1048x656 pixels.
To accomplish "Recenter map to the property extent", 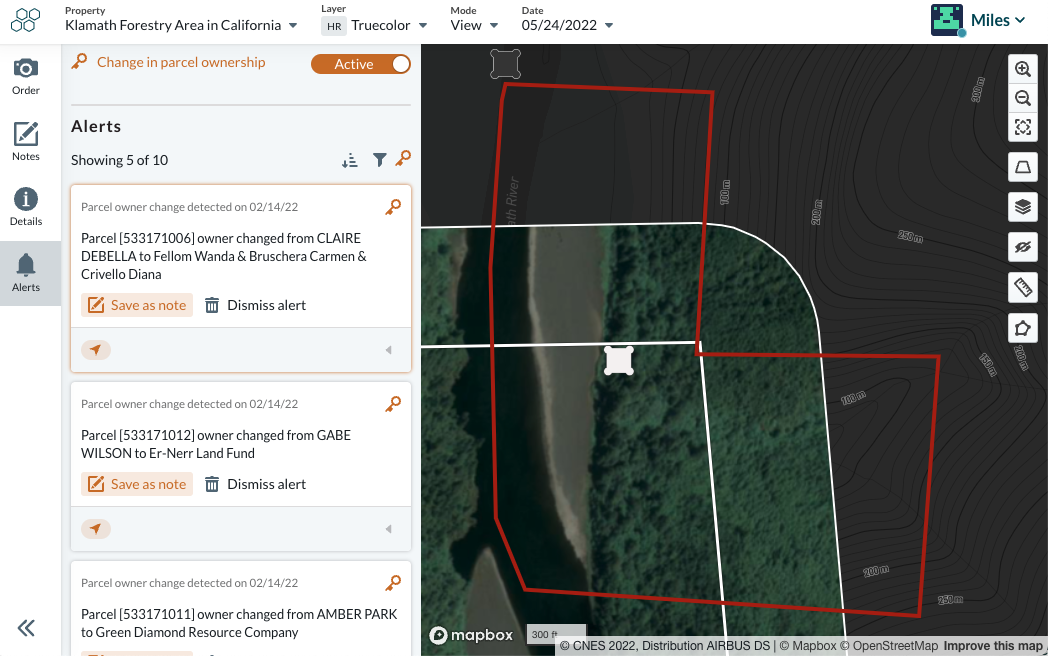I will (1023, 127).
